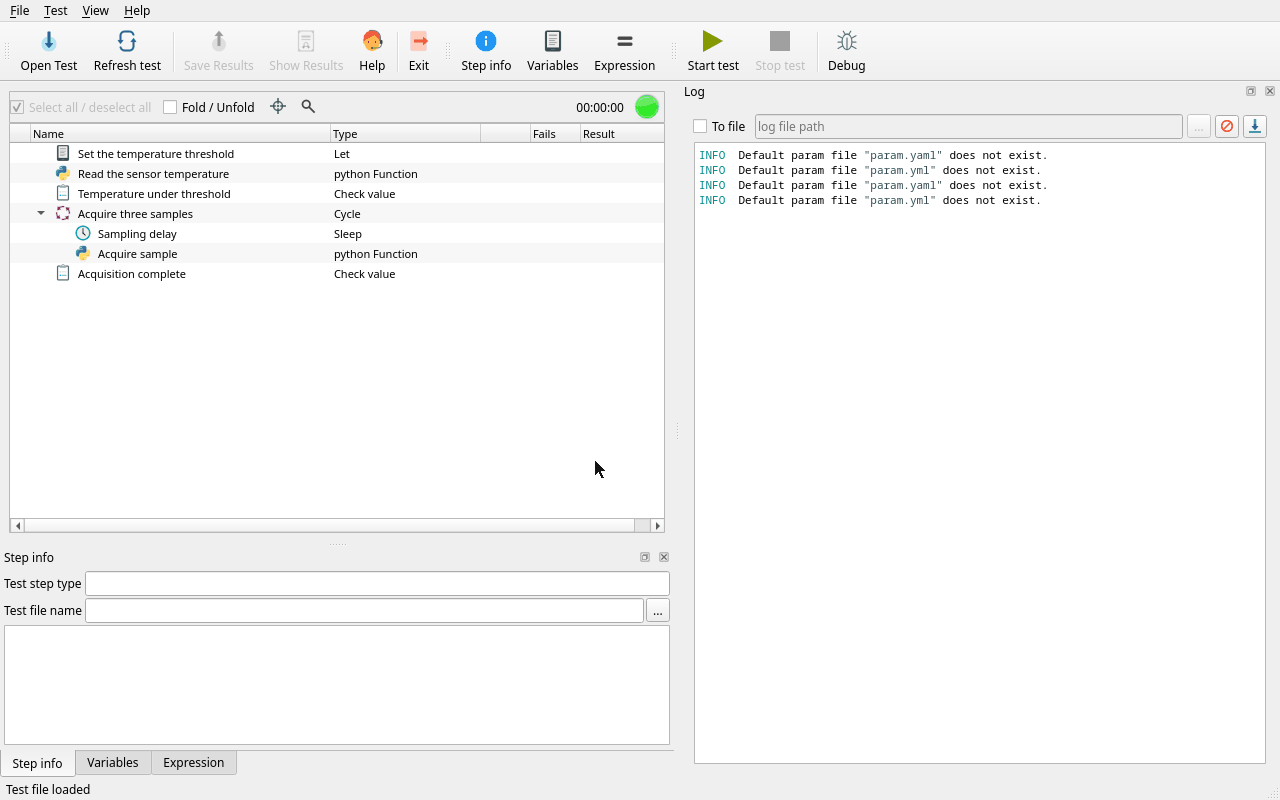Enable the Fold / Unfold checkbox

170,107
